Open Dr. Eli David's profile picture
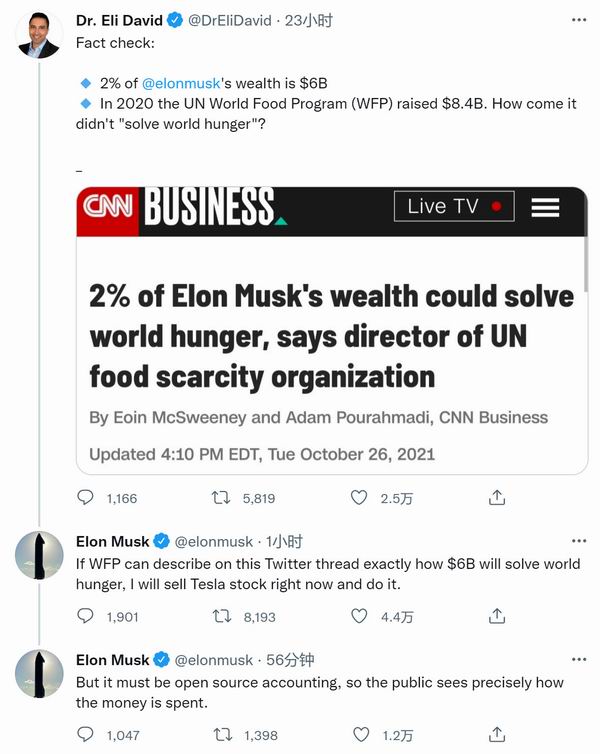This screenshot has height=754, width=600. (38, 35)
